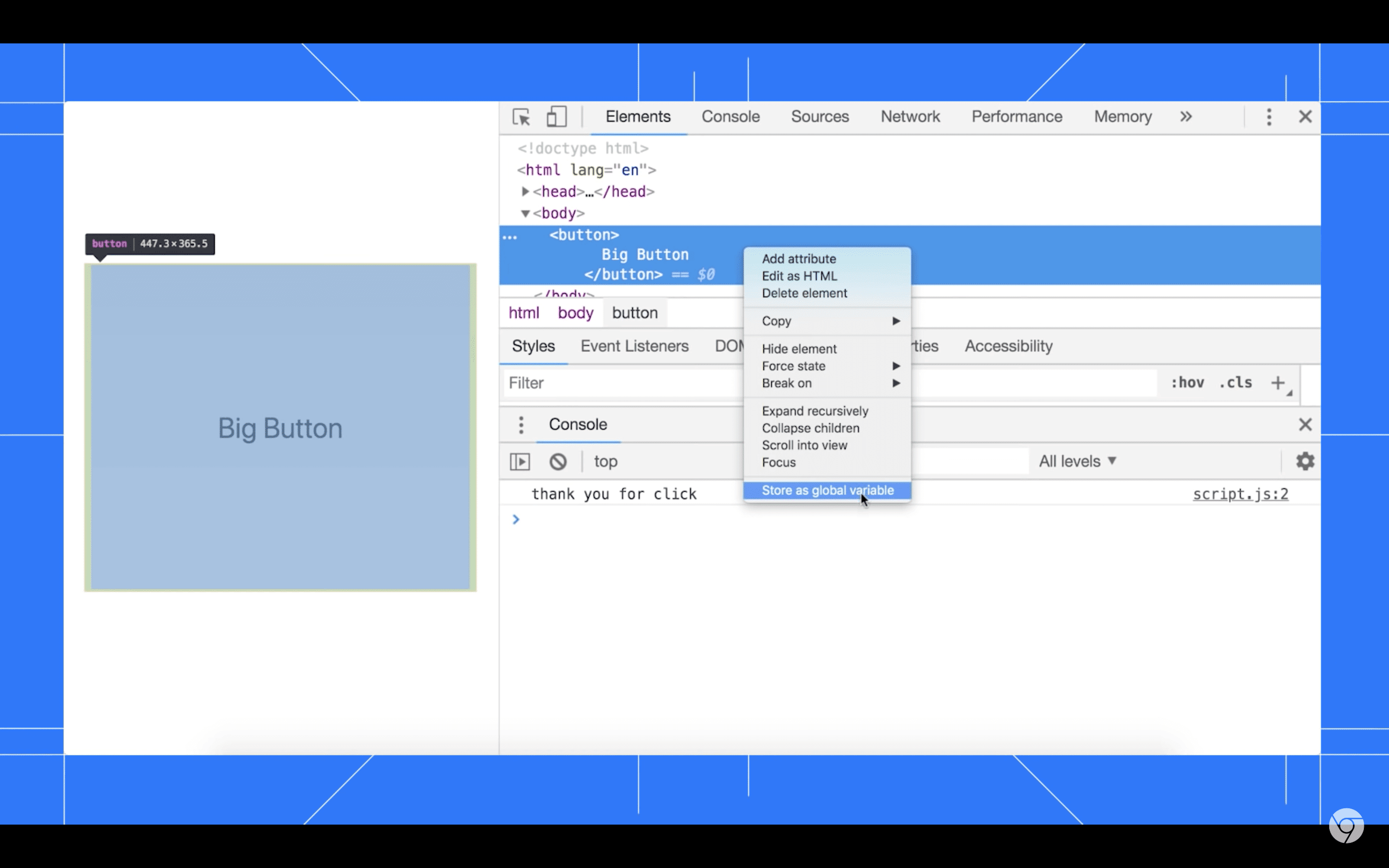Select Edit as HTML option
1389x868 pixels.
(799, 276)
